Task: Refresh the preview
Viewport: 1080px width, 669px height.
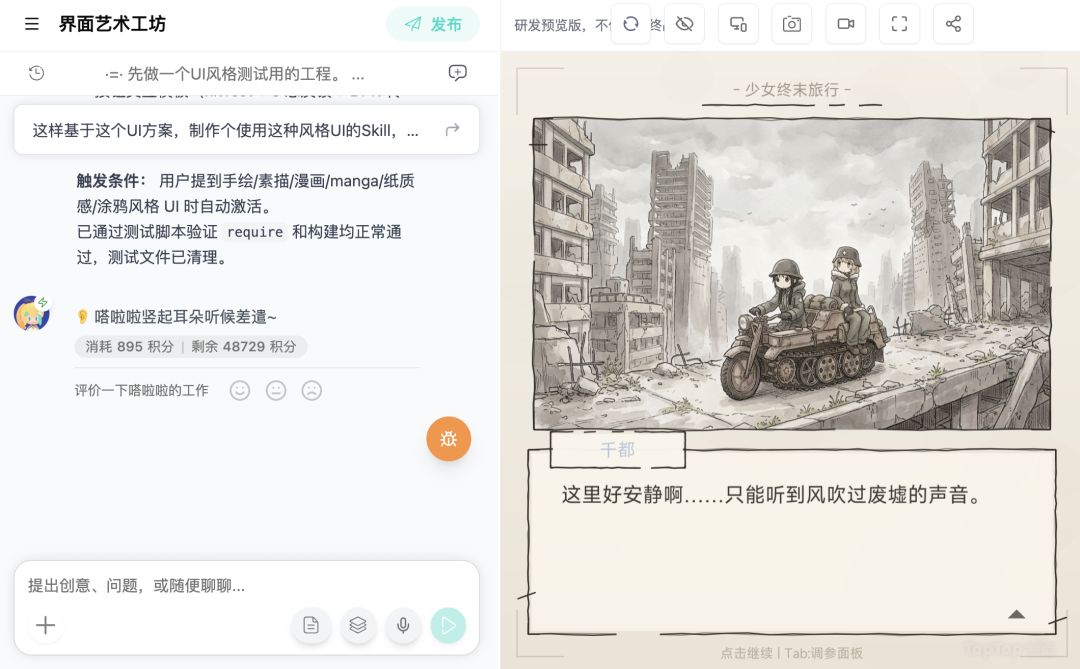Action: click(631, 24)
